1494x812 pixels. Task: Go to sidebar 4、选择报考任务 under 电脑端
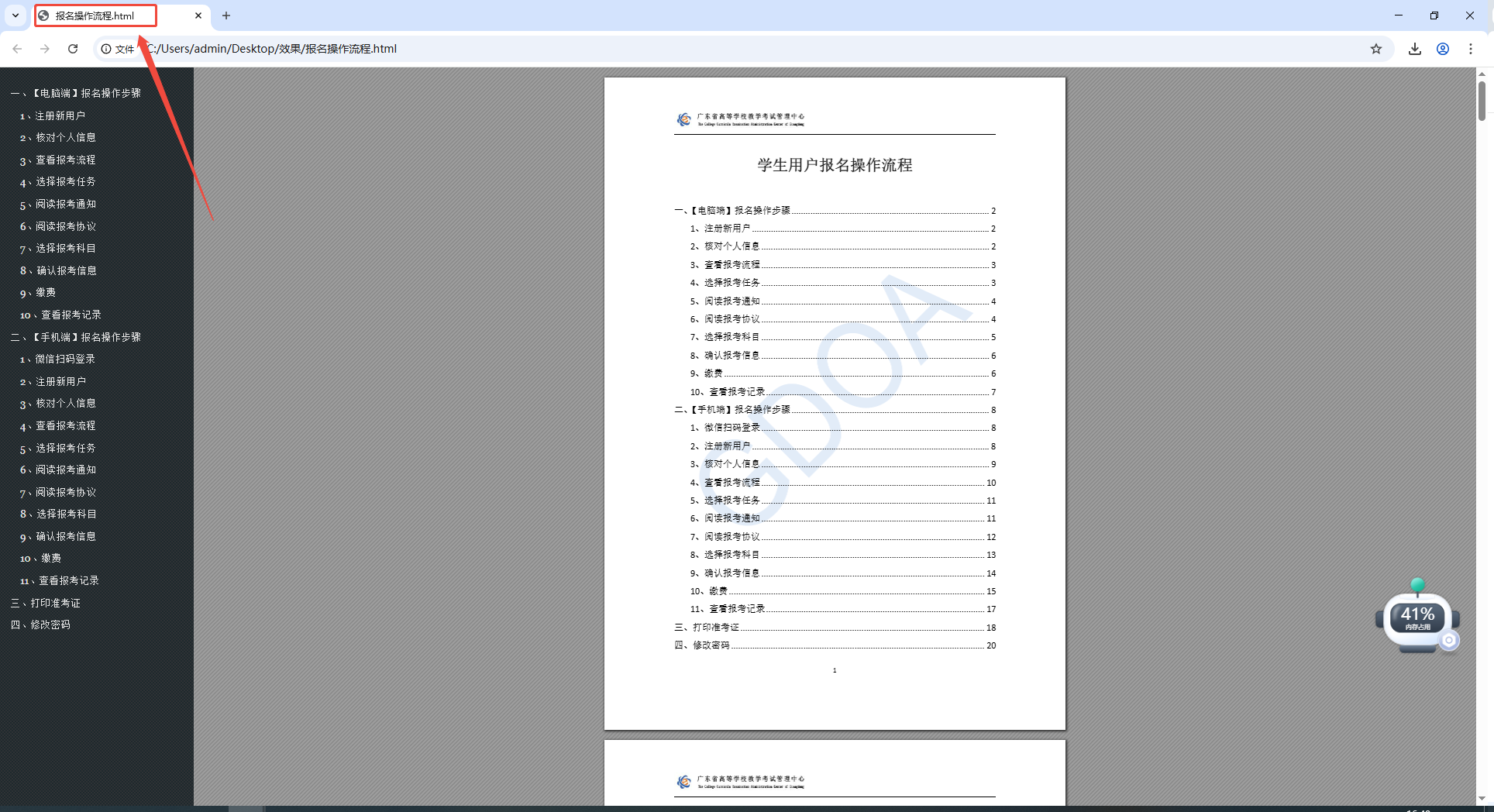click(58, 181)
